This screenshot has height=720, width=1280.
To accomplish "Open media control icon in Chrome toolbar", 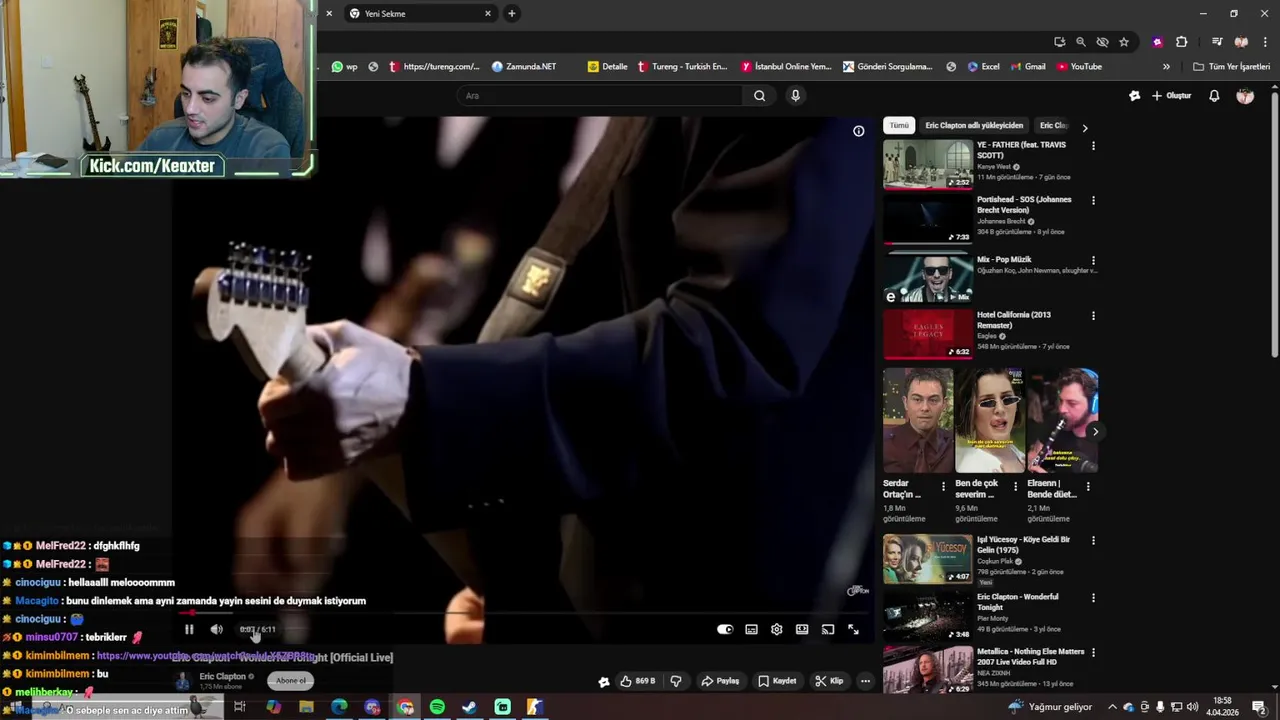I will point(1217,42).
